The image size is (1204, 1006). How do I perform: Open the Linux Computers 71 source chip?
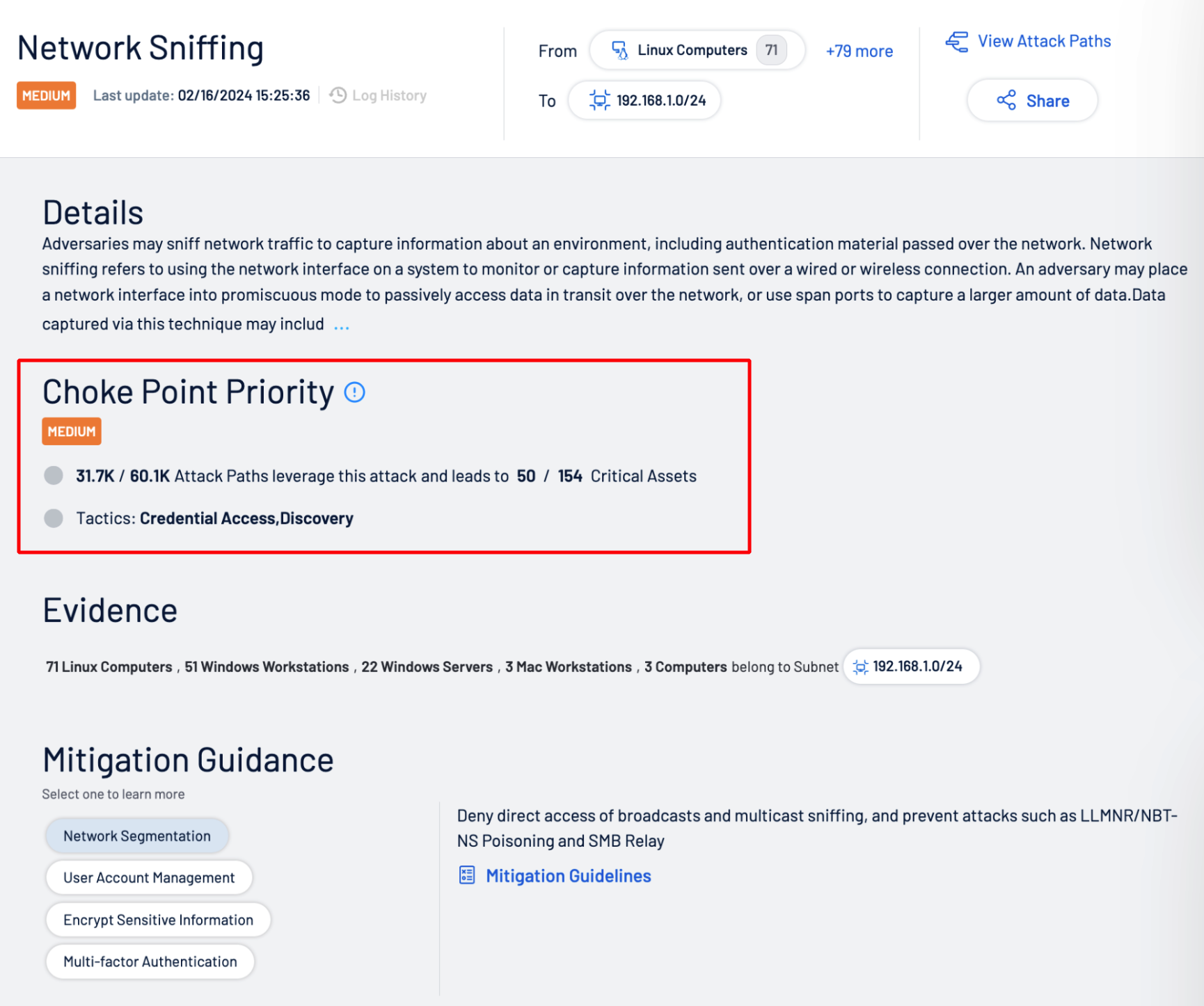point(697,50)
